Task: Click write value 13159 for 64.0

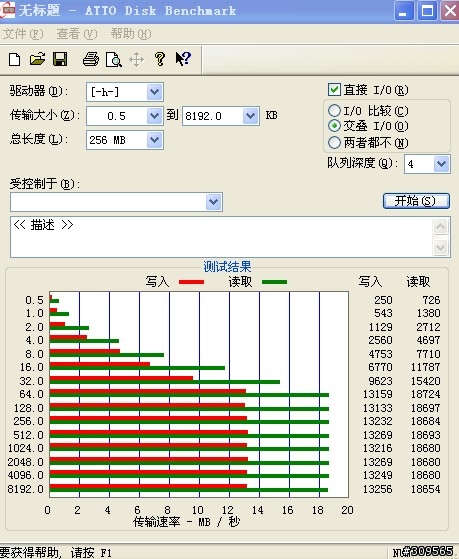Action: coord(378,394)
